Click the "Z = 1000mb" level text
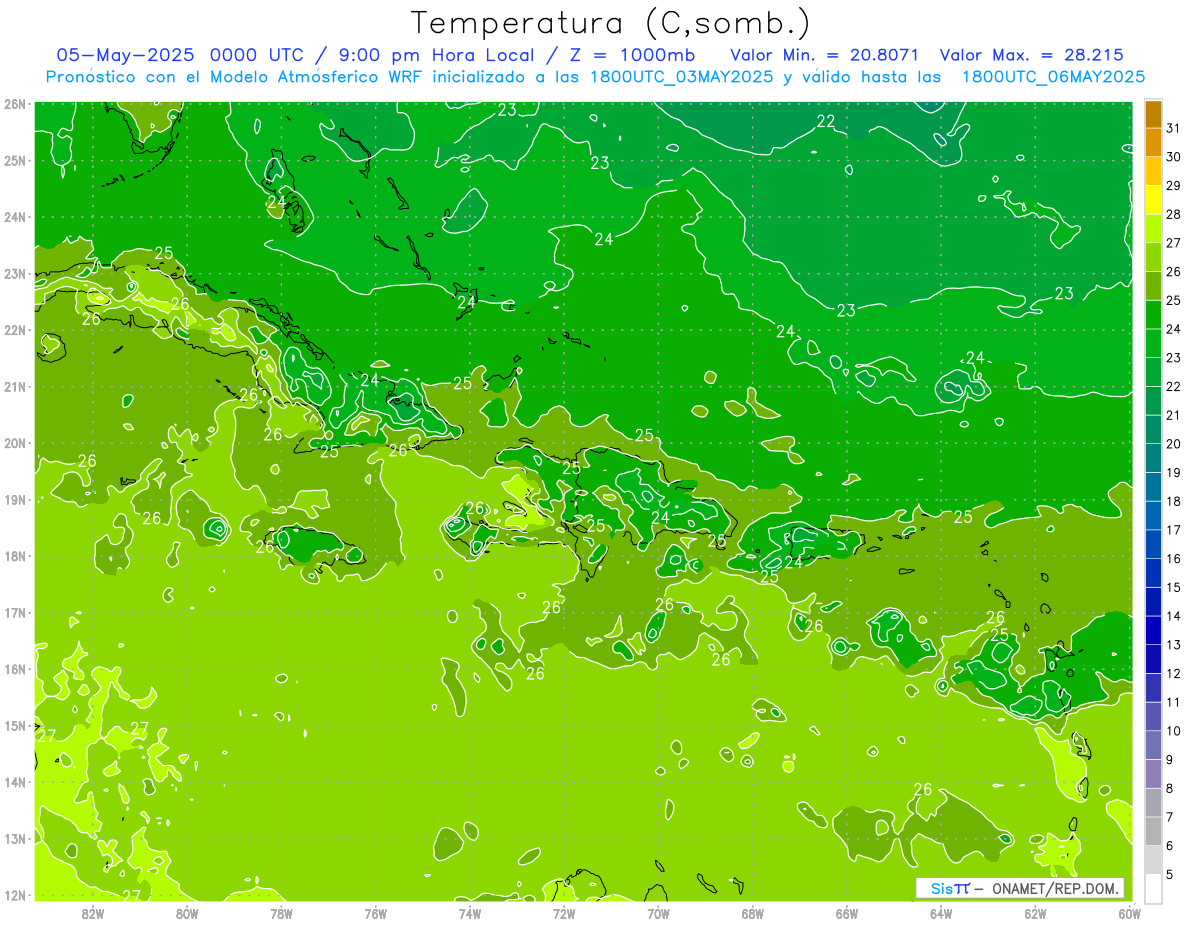Screen dimensions: 1200x927 pos(635,55)
